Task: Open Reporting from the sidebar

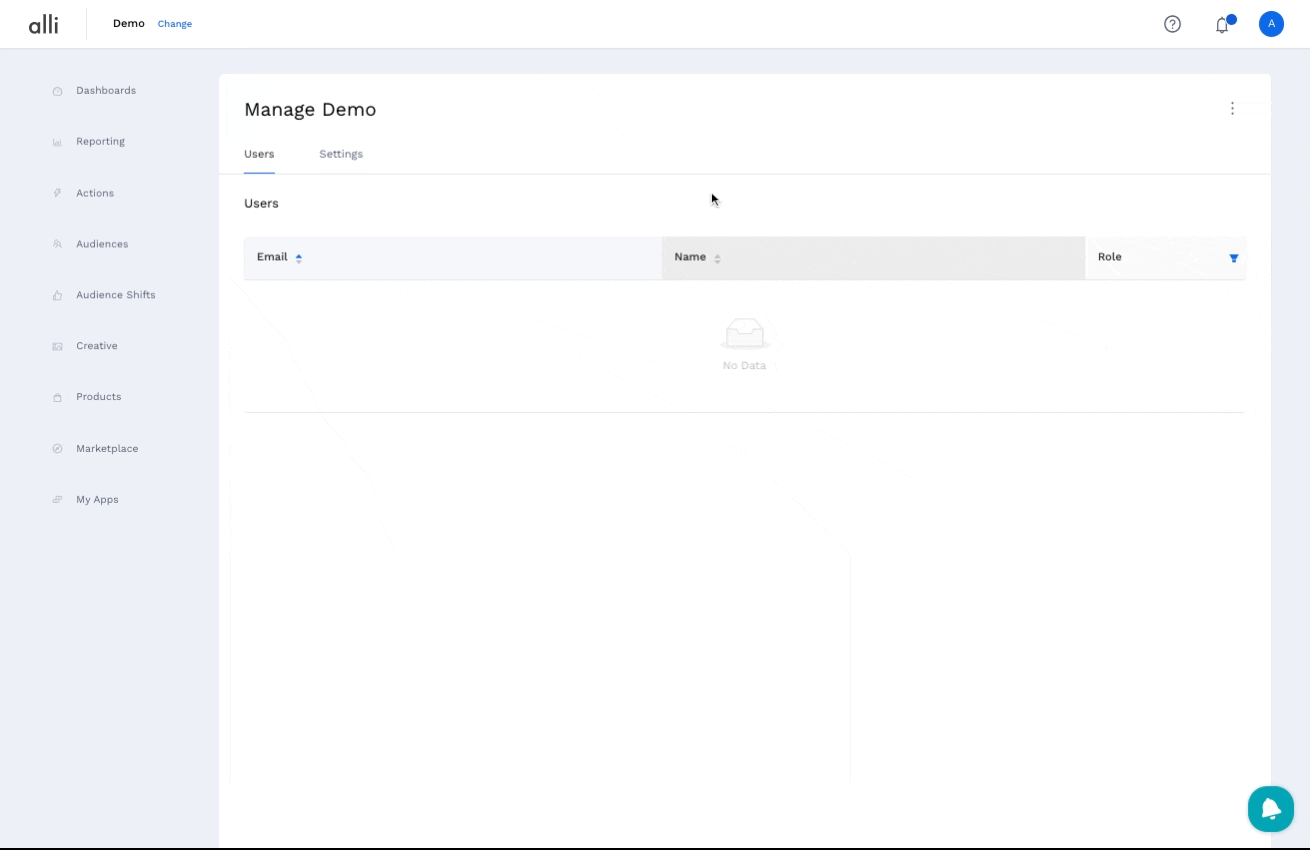Action: pos(100,142)
